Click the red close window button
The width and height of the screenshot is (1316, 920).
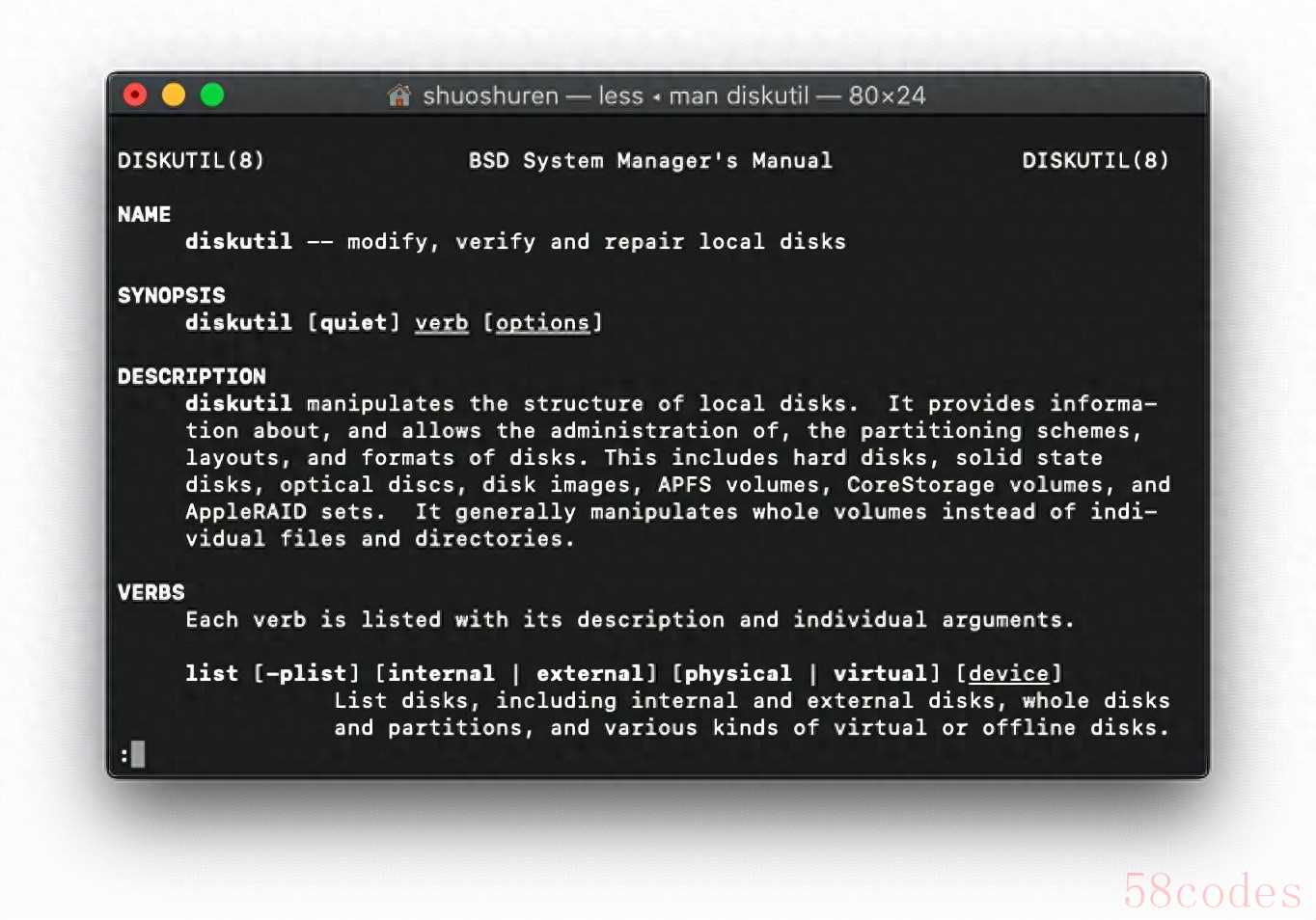coord(135,95)
